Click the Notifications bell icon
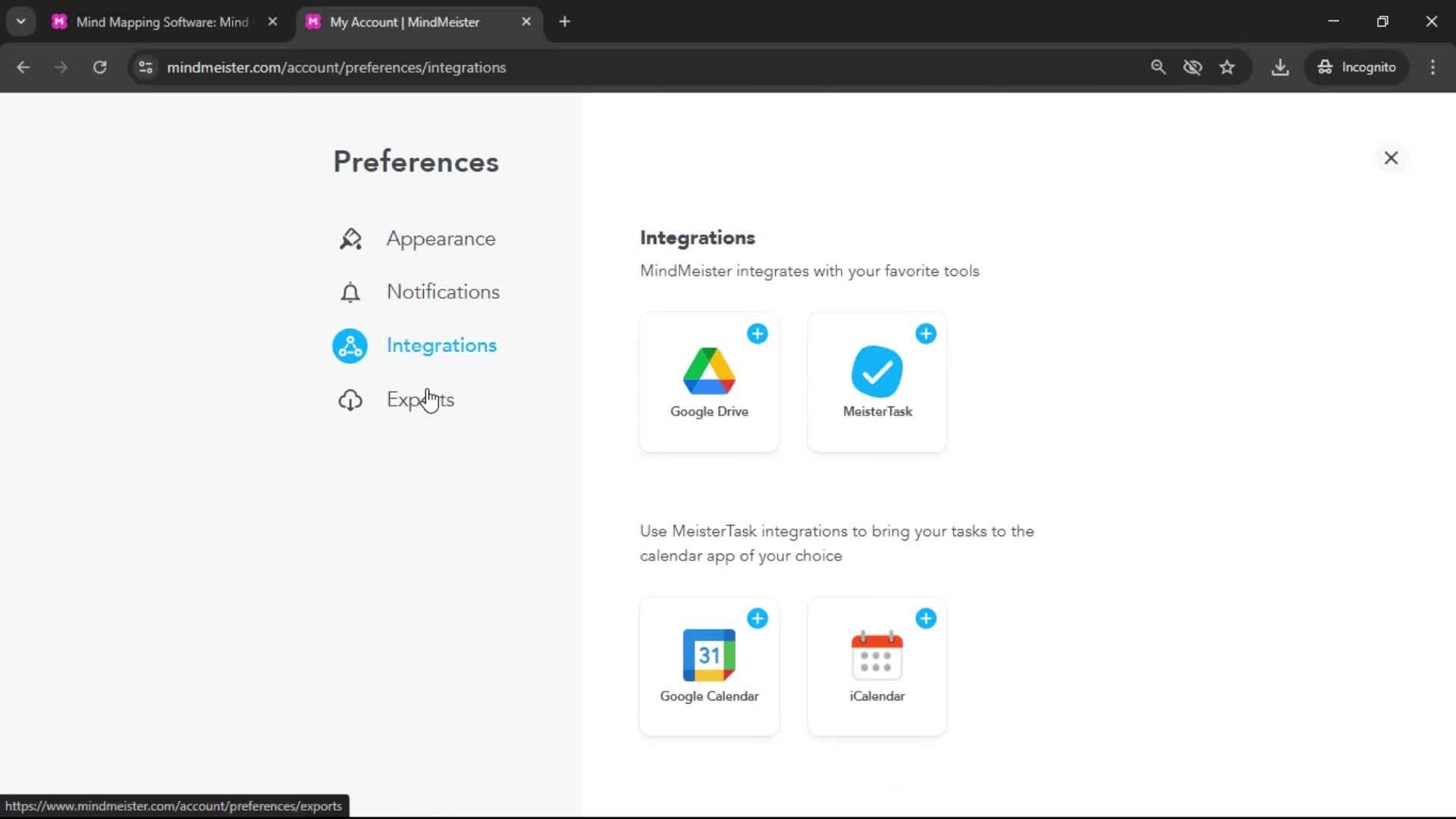 [350, 292]
